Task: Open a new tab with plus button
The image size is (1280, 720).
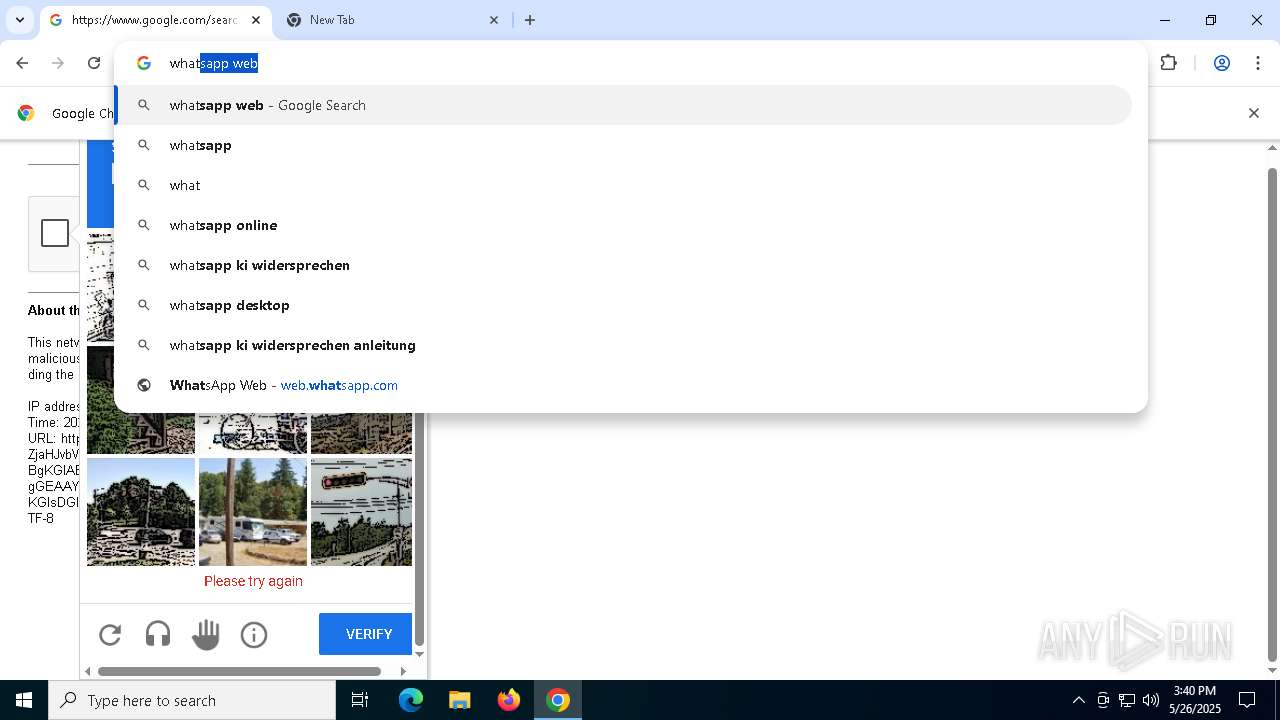Action: [x=530, y=20]
